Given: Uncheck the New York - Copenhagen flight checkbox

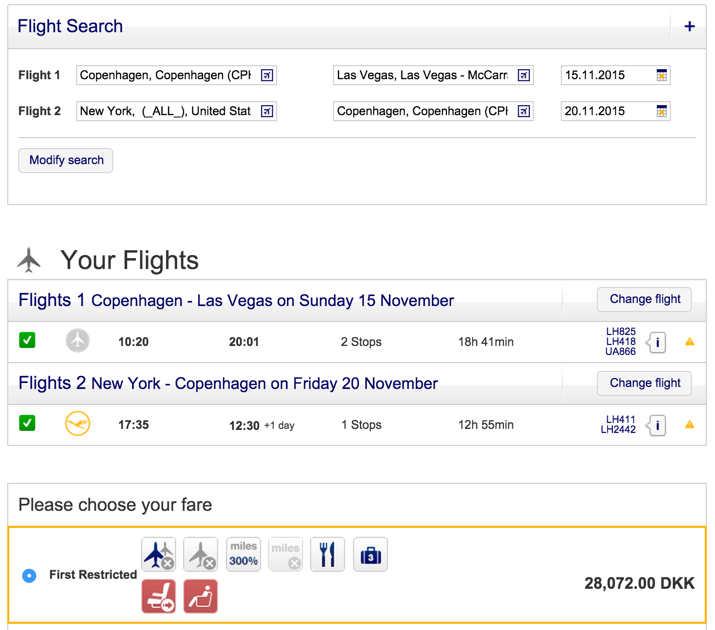Looking at the screenshot, I should tap(27, 423).
